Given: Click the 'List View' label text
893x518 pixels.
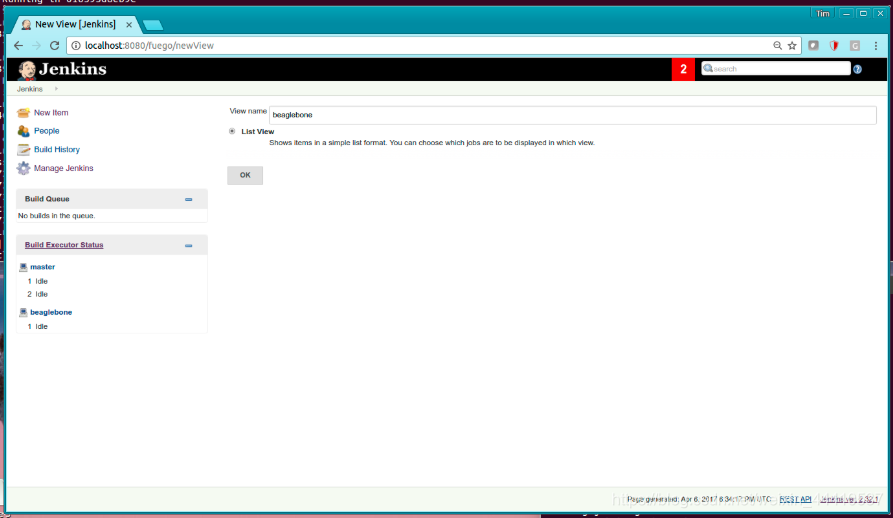Looking at the screenshot, I should click(257, 131).
